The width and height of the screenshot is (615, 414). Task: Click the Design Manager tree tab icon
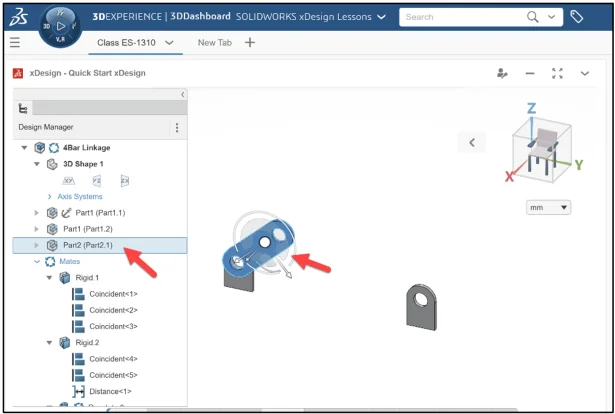24,109
